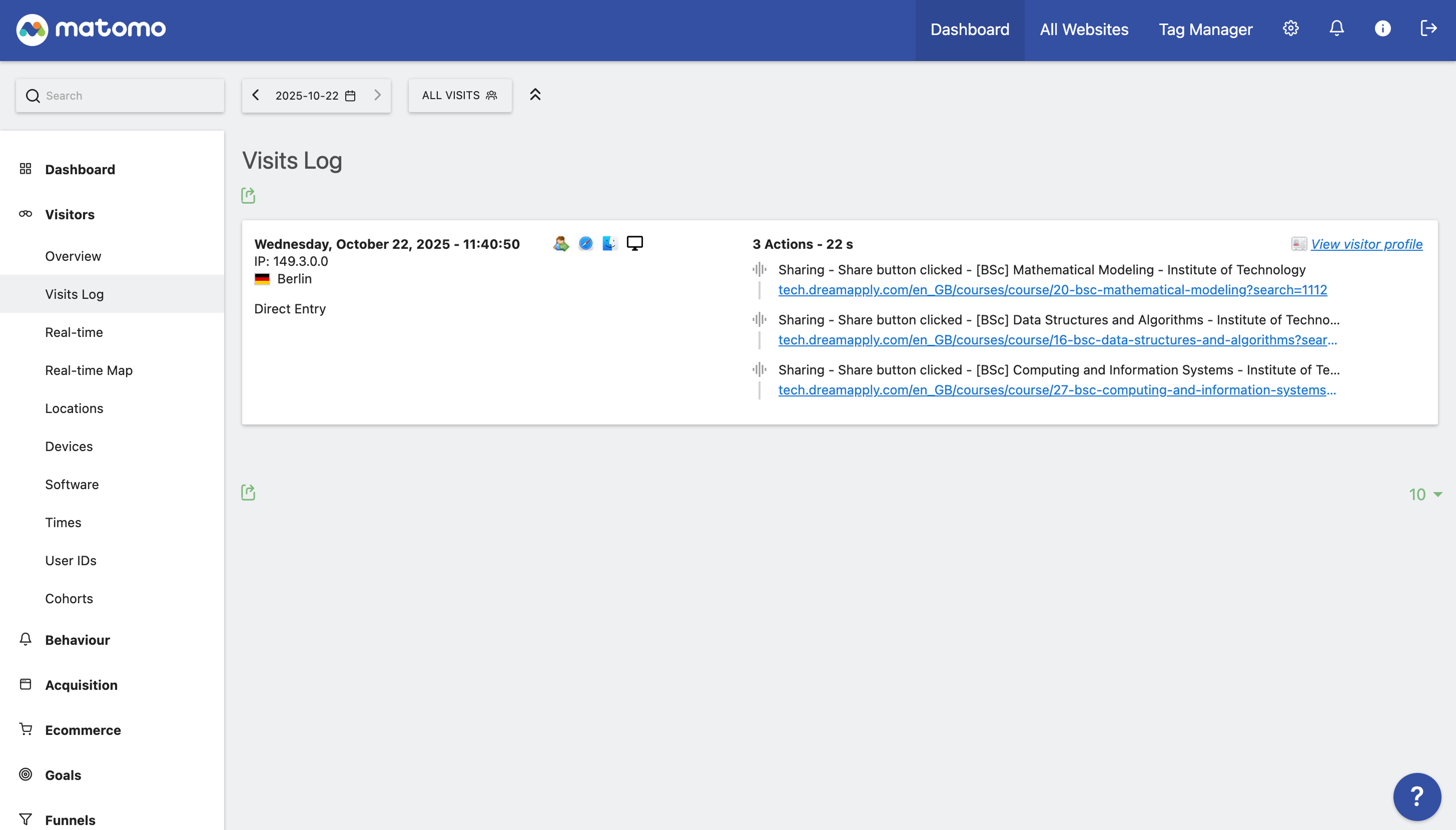Click the Safari browser icon
The width and height of the screenshot is (1456, 830).
585,243
